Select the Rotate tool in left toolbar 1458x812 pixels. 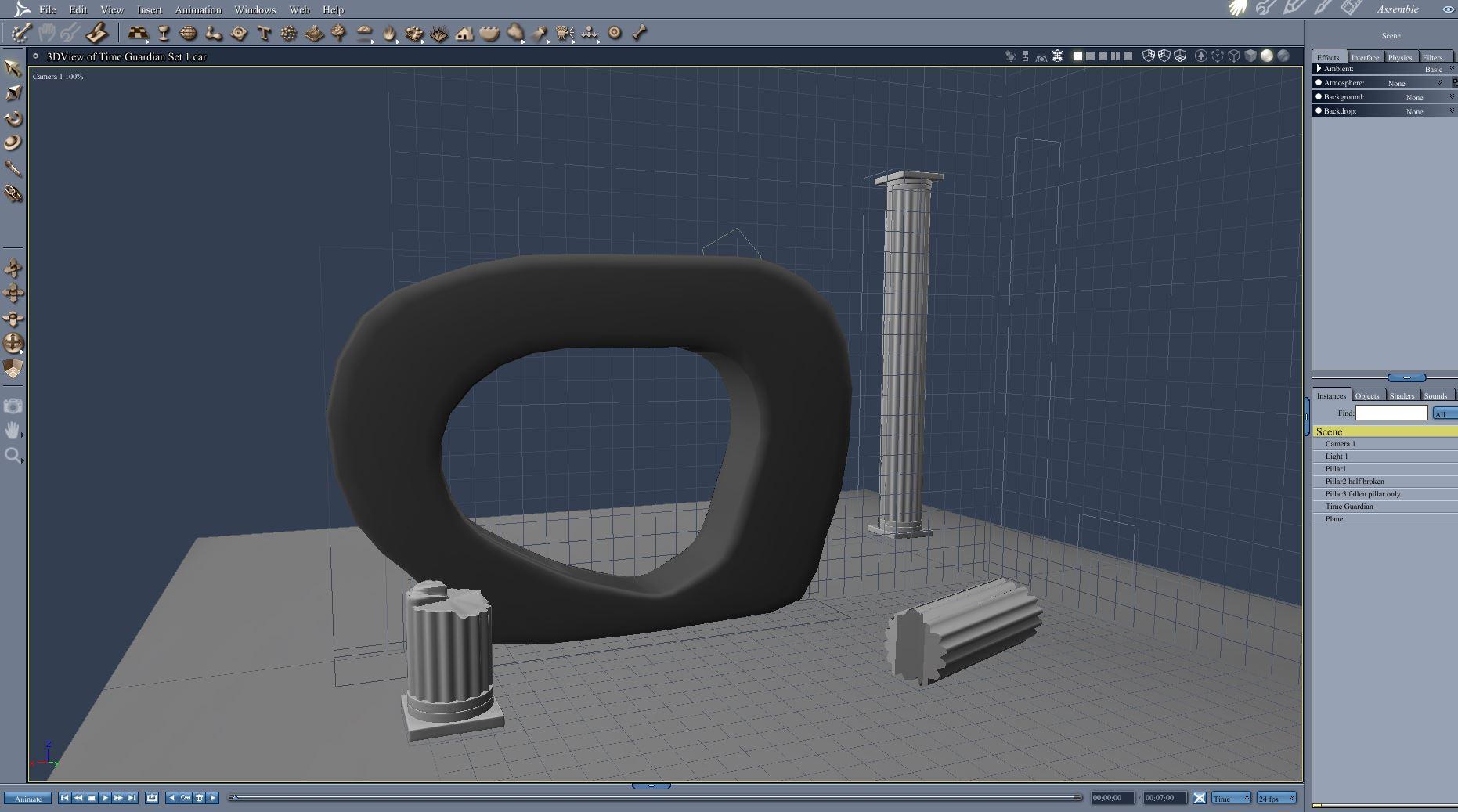tap(13, 118)
